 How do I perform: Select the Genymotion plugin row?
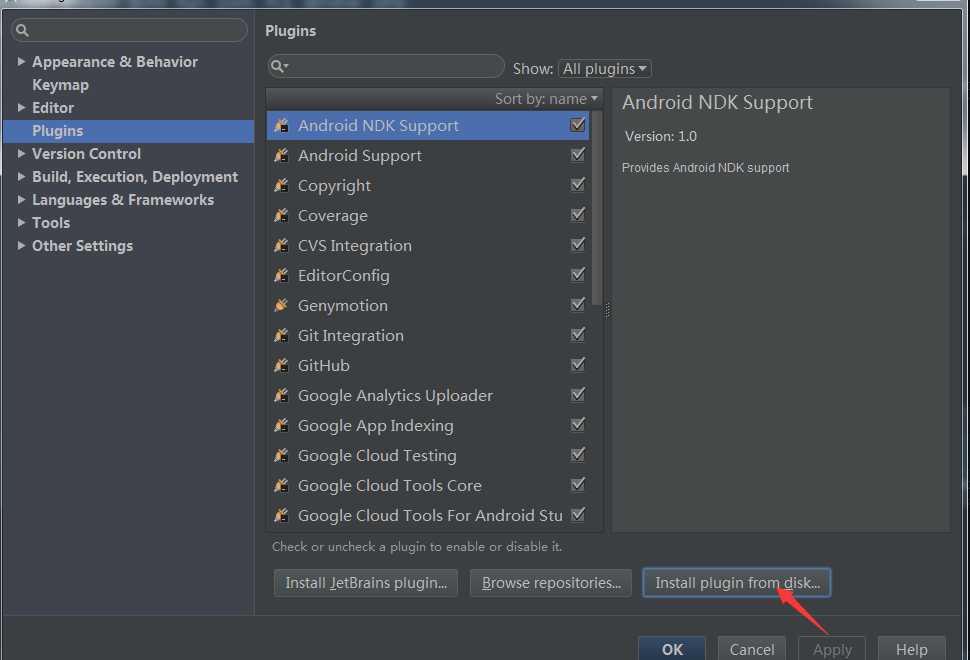point(428,306)
